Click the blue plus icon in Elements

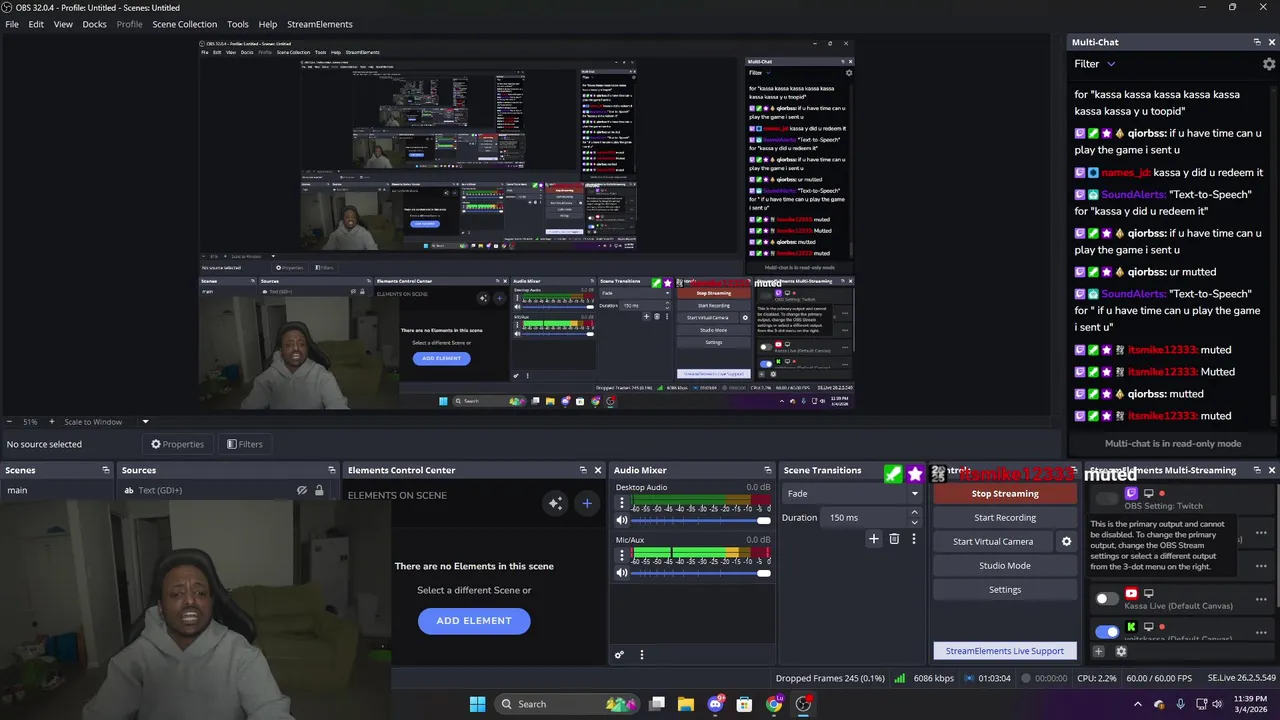(x=587, y=503)
